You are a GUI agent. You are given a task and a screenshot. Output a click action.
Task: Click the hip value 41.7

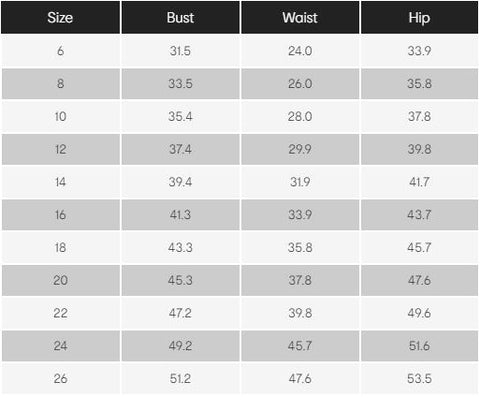point(419,182)
